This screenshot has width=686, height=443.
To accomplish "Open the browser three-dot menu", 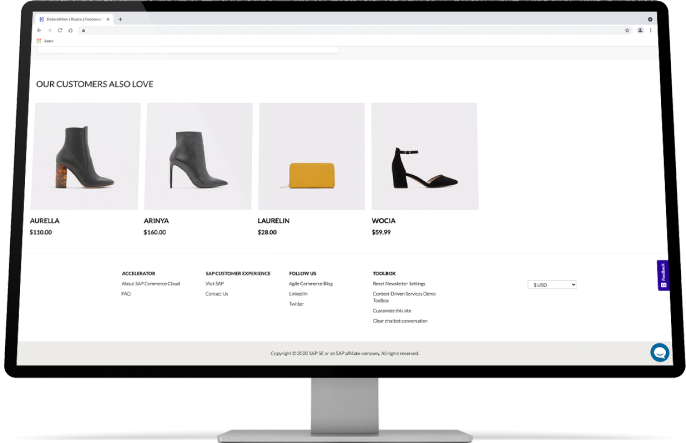I will (651, 30).
